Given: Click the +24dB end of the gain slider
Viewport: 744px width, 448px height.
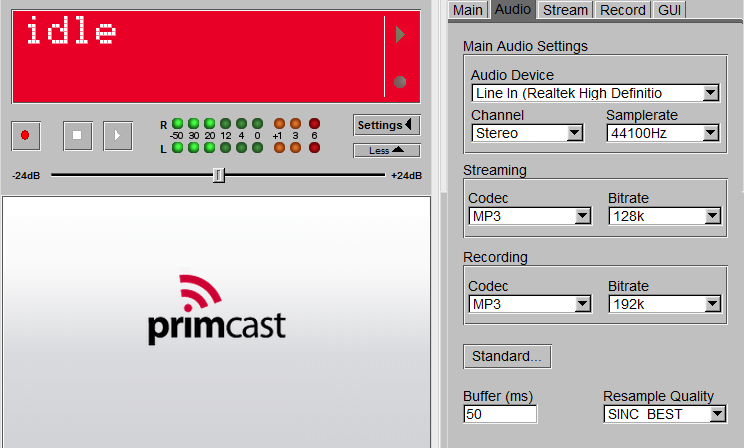Looking at the screenshot, I should pos(406,176).
